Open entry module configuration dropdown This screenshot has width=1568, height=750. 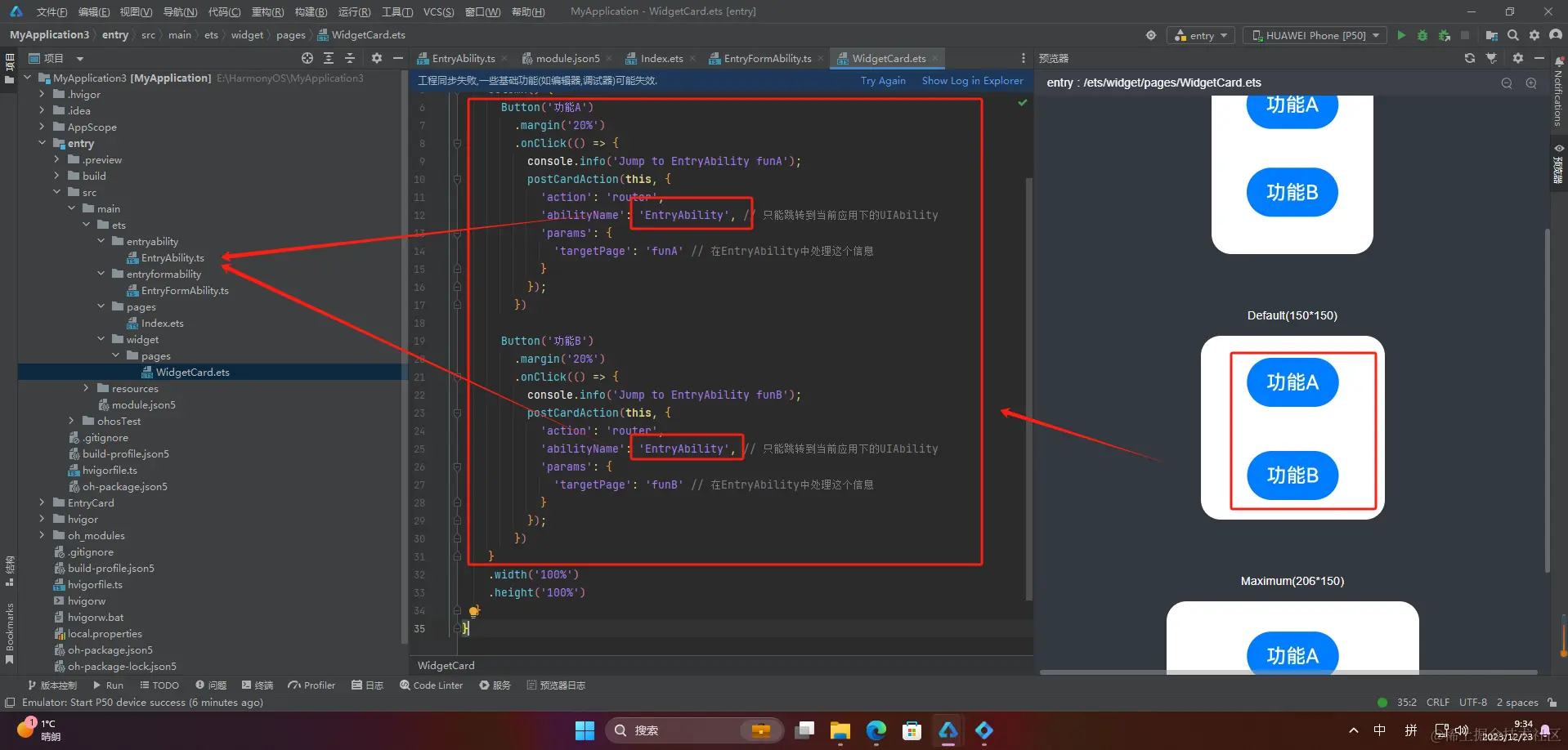[x=1201, y=35]
